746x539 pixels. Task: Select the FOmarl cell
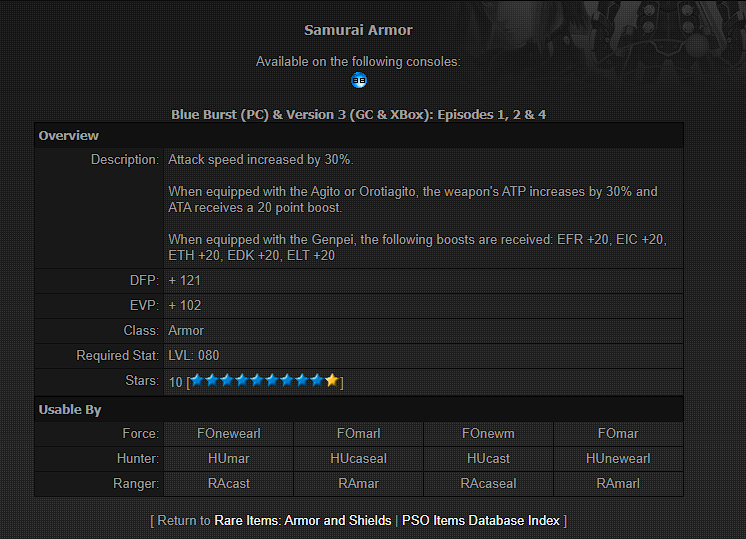(x=358, y=433)
